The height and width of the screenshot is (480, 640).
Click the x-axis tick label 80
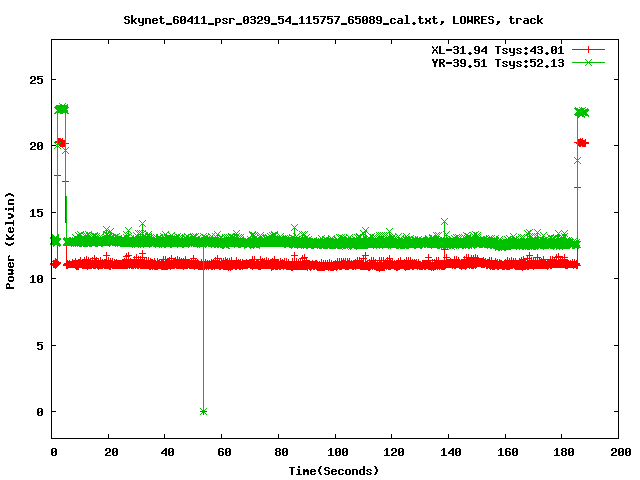pos(281,452)
